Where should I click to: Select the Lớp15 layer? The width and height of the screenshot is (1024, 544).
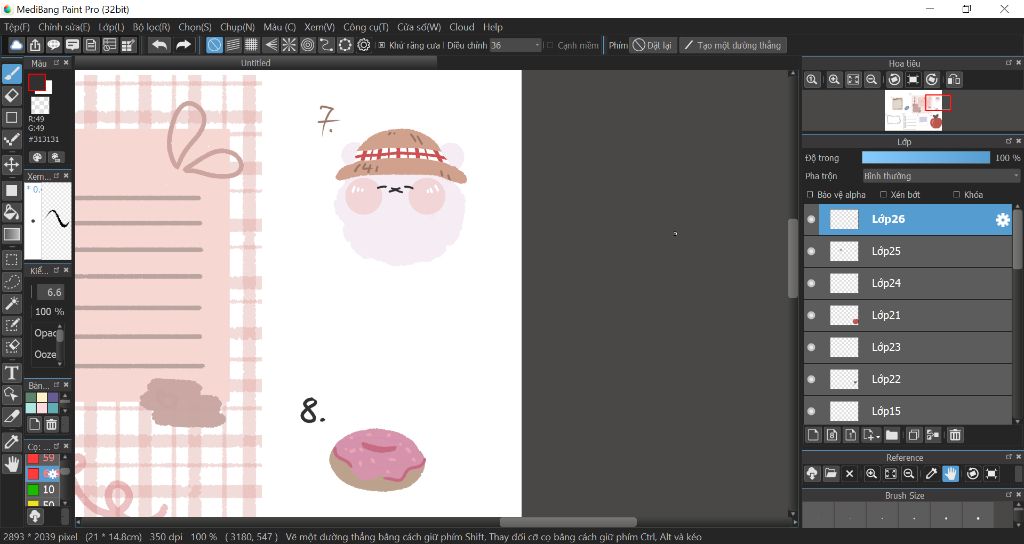908,411
